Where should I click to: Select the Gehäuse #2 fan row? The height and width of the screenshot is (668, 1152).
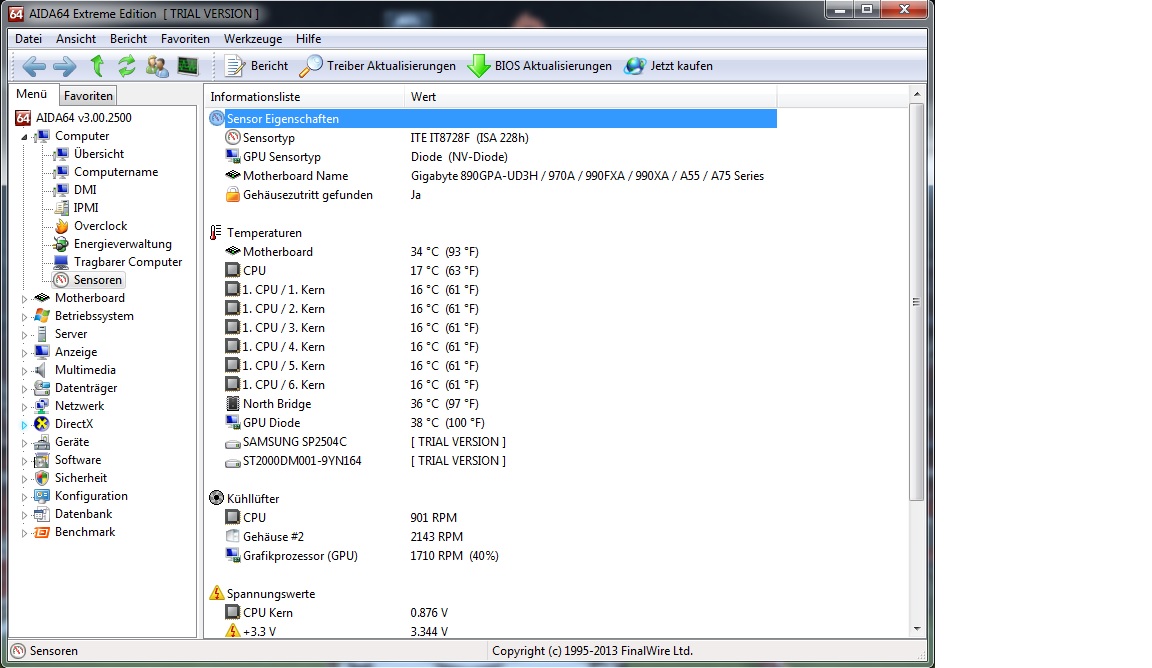coord(492,536)
